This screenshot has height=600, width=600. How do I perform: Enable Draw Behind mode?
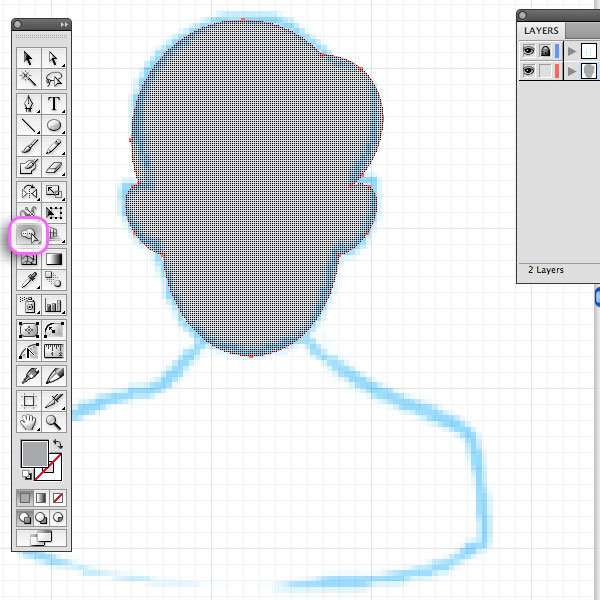(41, 518)
